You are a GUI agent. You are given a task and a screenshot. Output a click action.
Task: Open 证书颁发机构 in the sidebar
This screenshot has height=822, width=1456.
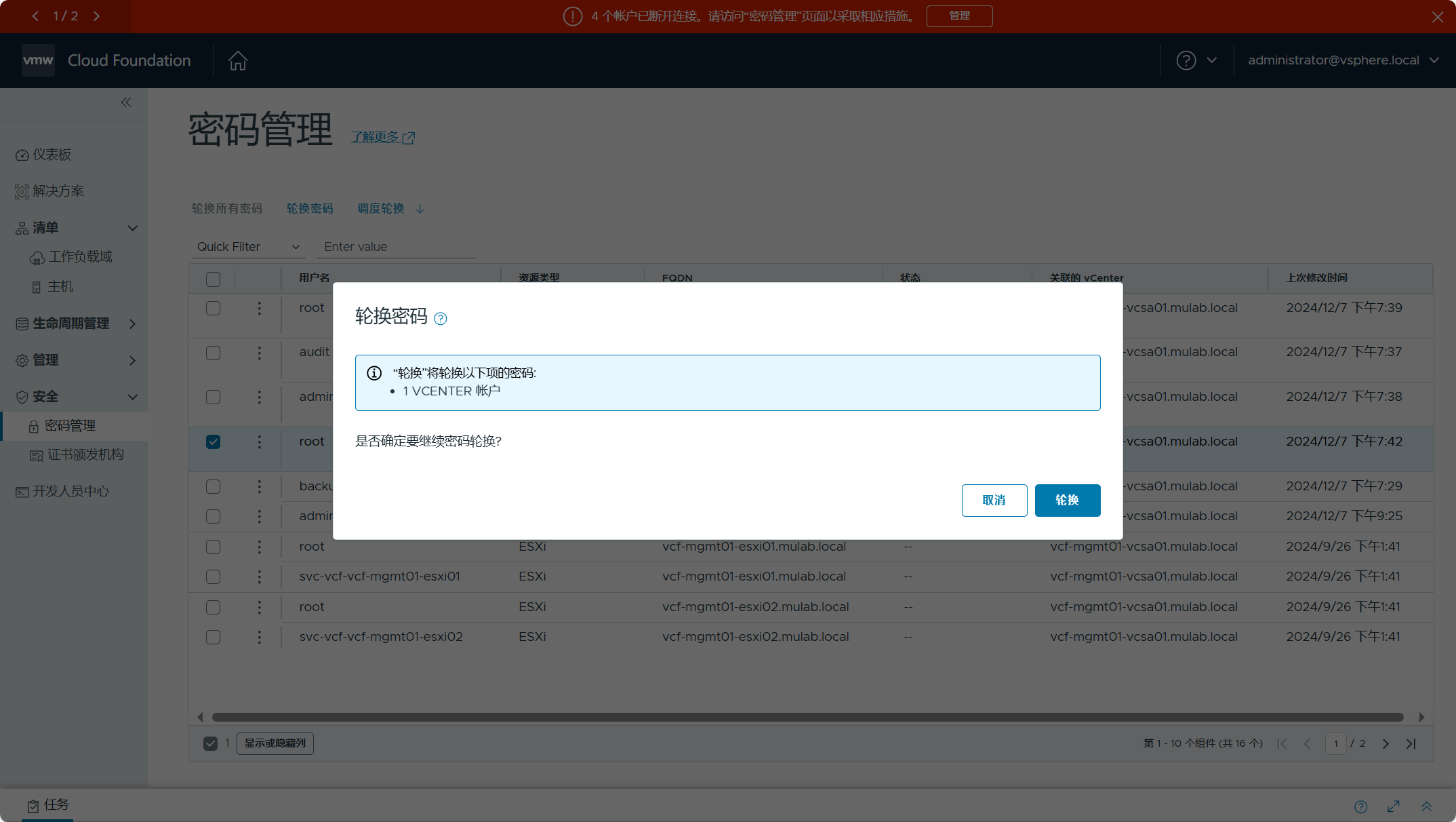(85, 455)
